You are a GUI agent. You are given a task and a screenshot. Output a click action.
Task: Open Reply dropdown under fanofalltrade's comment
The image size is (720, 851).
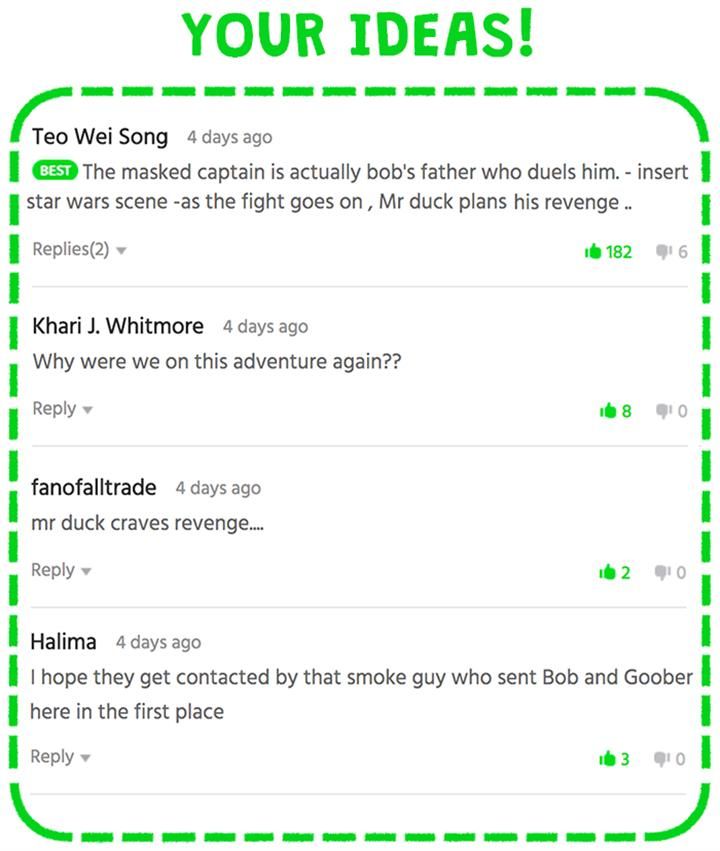(61, 570)
